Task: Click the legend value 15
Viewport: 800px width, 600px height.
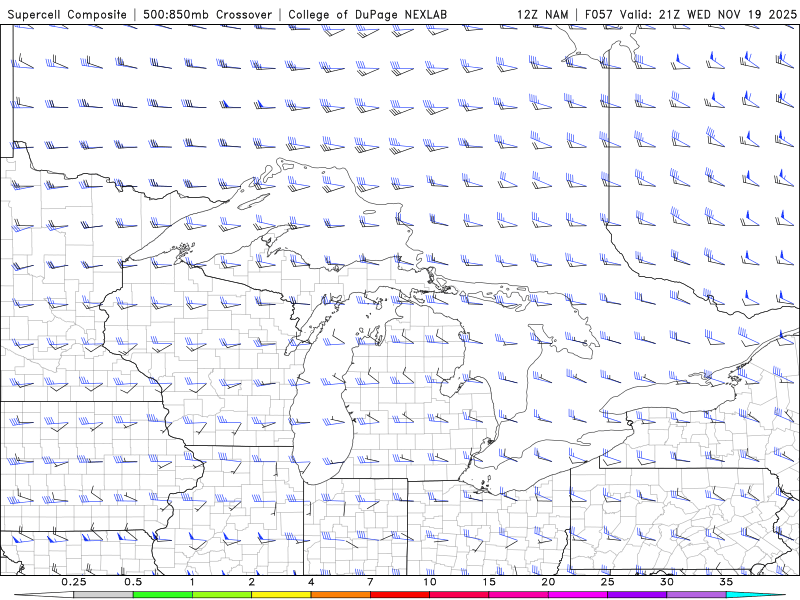Action: click(x=489, y=582)
